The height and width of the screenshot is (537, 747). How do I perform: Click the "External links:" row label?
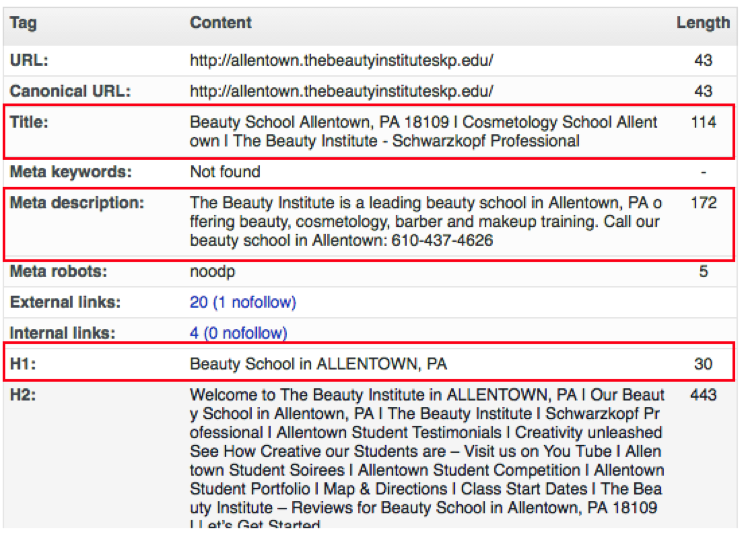pyautogui.click(x=65, y=302)
